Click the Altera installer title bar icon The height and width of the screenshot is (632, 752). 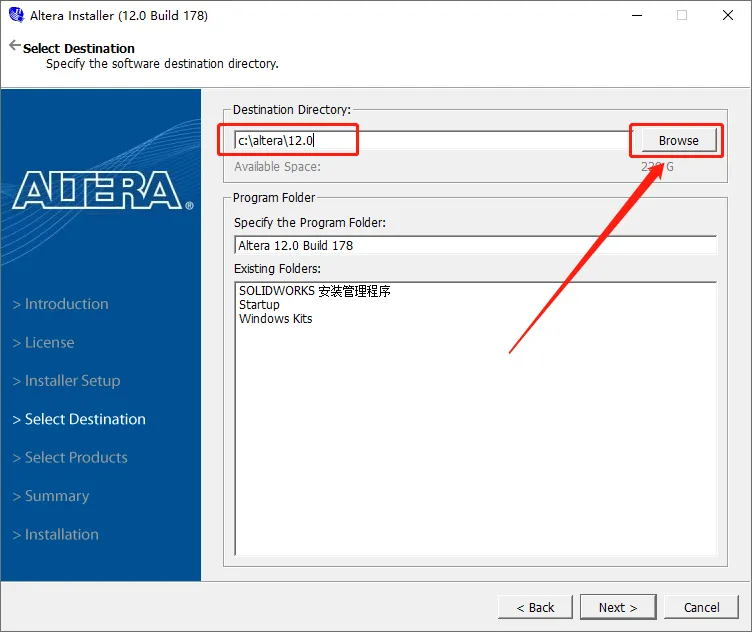click(16, 15)
